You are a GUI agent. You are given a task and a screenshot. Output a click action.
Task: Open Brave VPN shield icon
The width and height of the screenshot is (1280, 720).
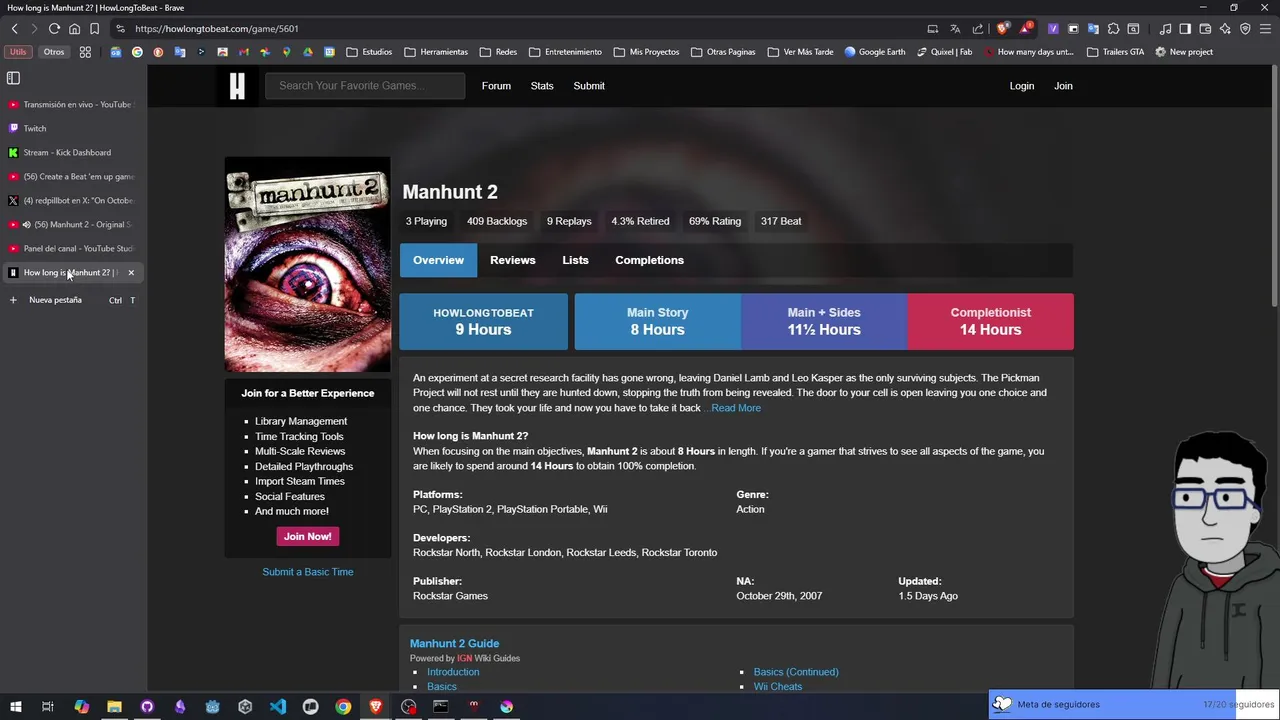click(x=1245, y=29)
